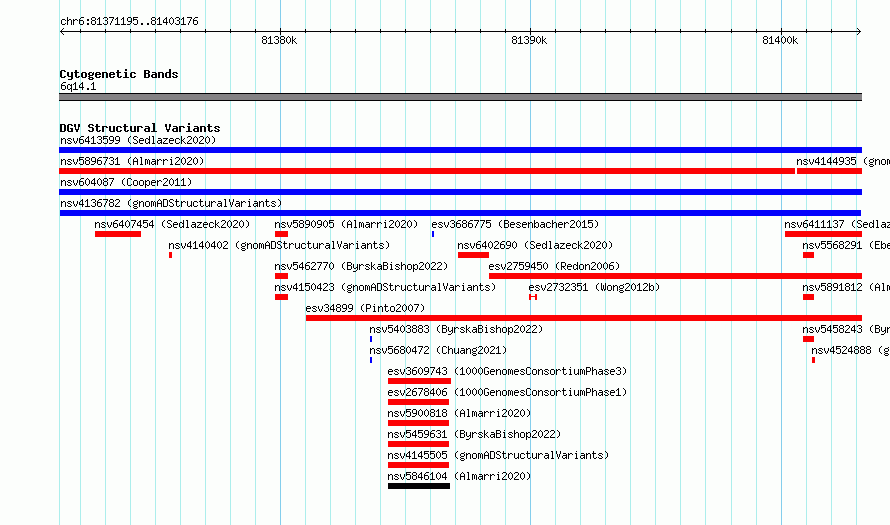Click the red bar under nsv6402690
Image resolution: width=890 pixels, height=525 pixels.
473,255
